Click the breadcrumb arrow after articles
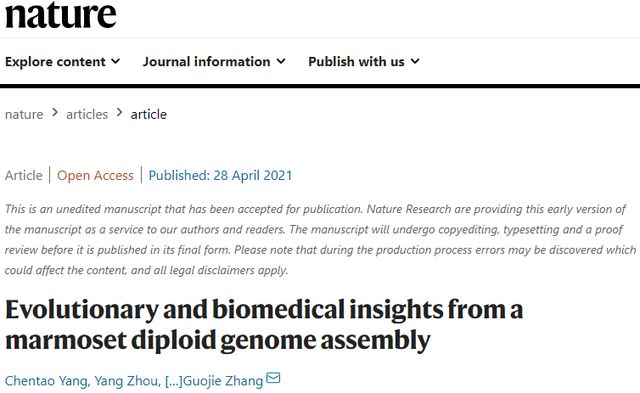The width and height of the screenshot is (640, 393). point(120,113)
